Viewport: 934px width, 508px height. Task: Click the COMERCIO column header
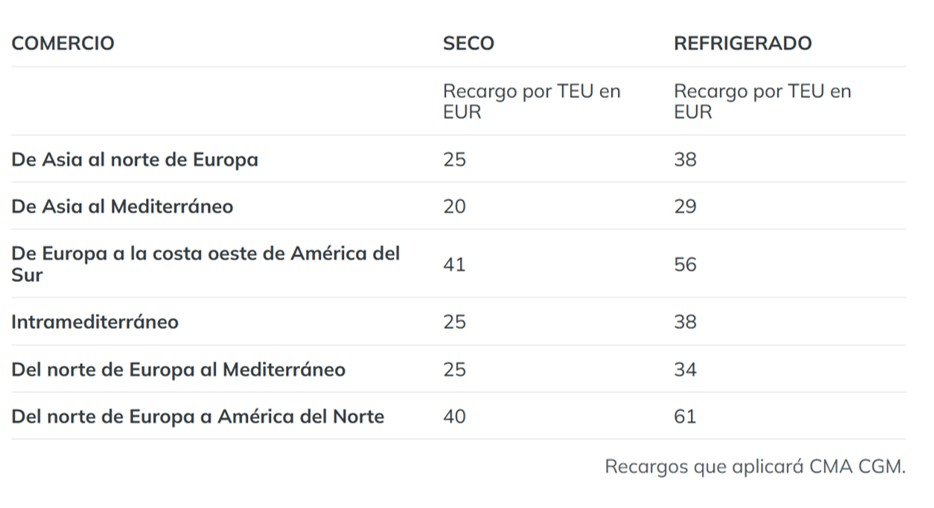63,43
